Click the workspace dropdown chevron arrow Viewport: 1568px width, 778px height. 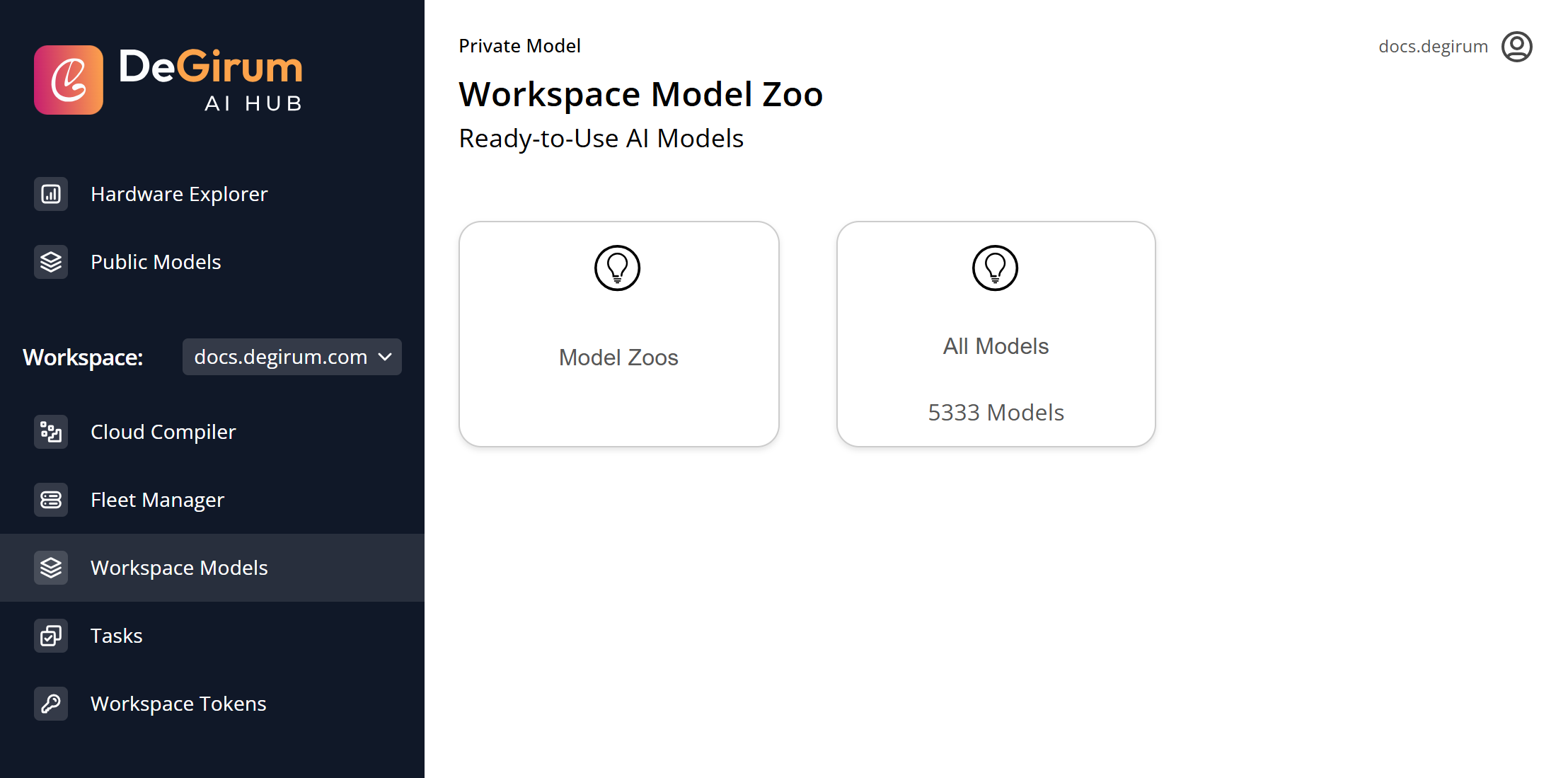385,357
